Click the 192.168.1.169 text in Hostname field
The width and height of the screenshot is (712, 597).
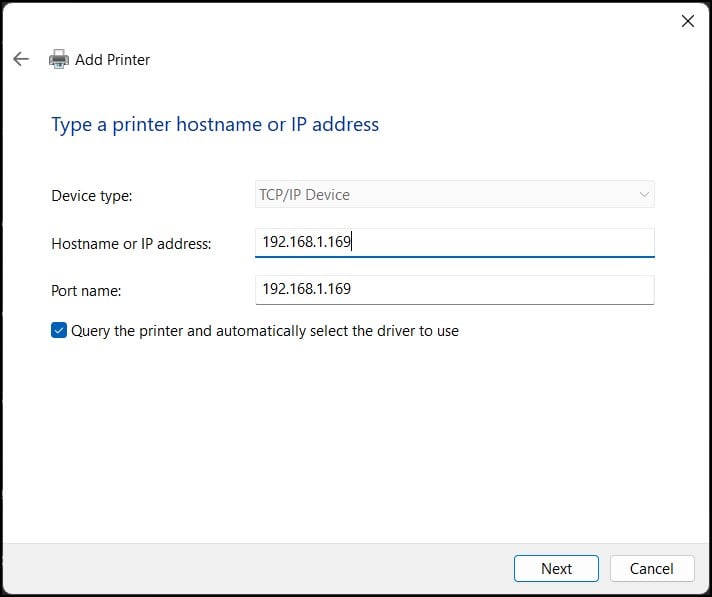point(307,242)
